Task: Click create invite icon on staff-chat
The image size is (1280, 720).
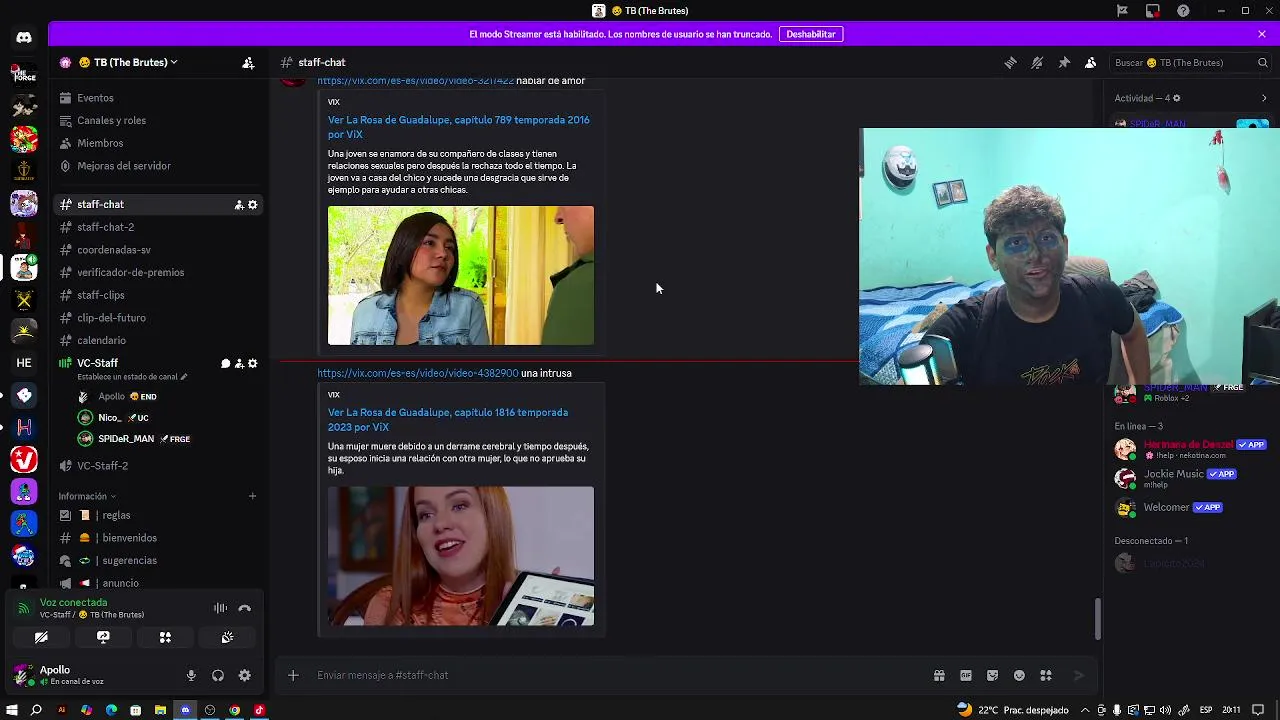Action: 239,205
